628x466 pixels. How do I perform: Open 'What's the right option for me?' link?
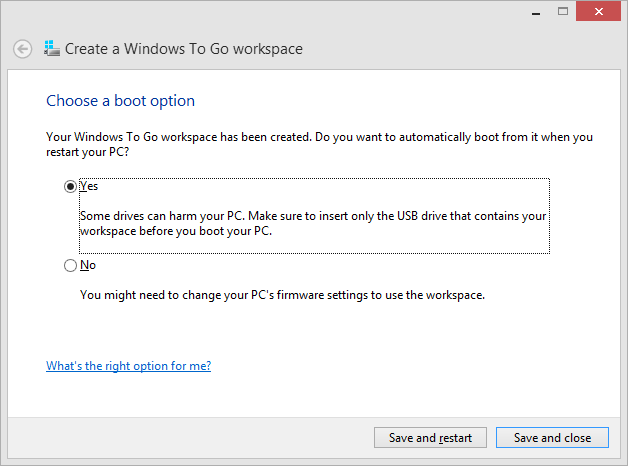pyautogui.click(x=128, y=366)
